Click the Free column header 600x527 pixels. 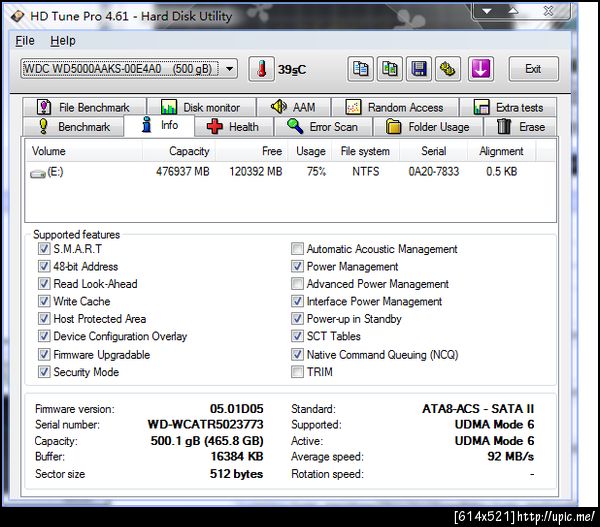point(251,151)
